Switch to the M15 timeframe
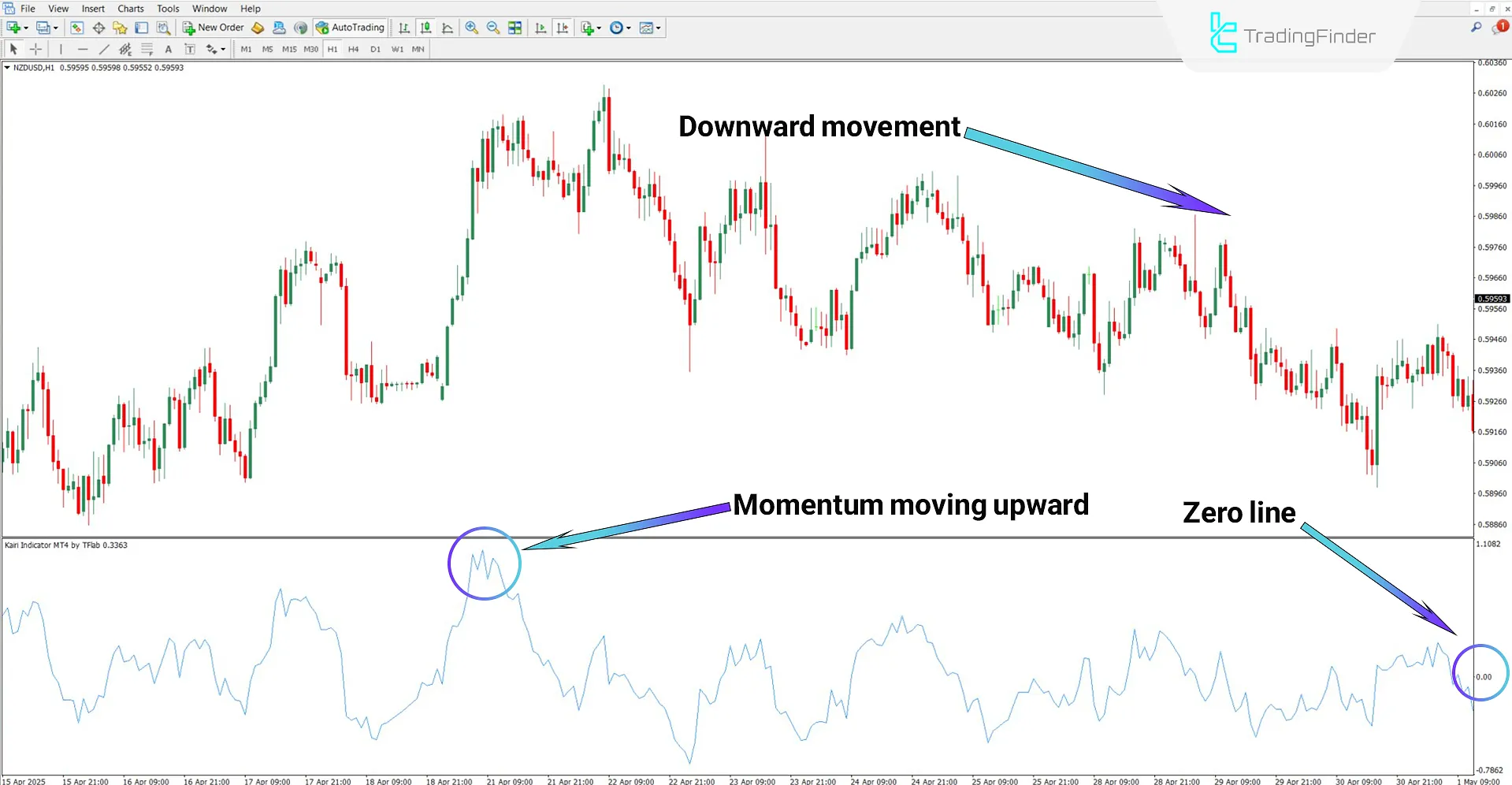Image resolution: width=1512 pixels, height=785 pixels. coord(289,48)
